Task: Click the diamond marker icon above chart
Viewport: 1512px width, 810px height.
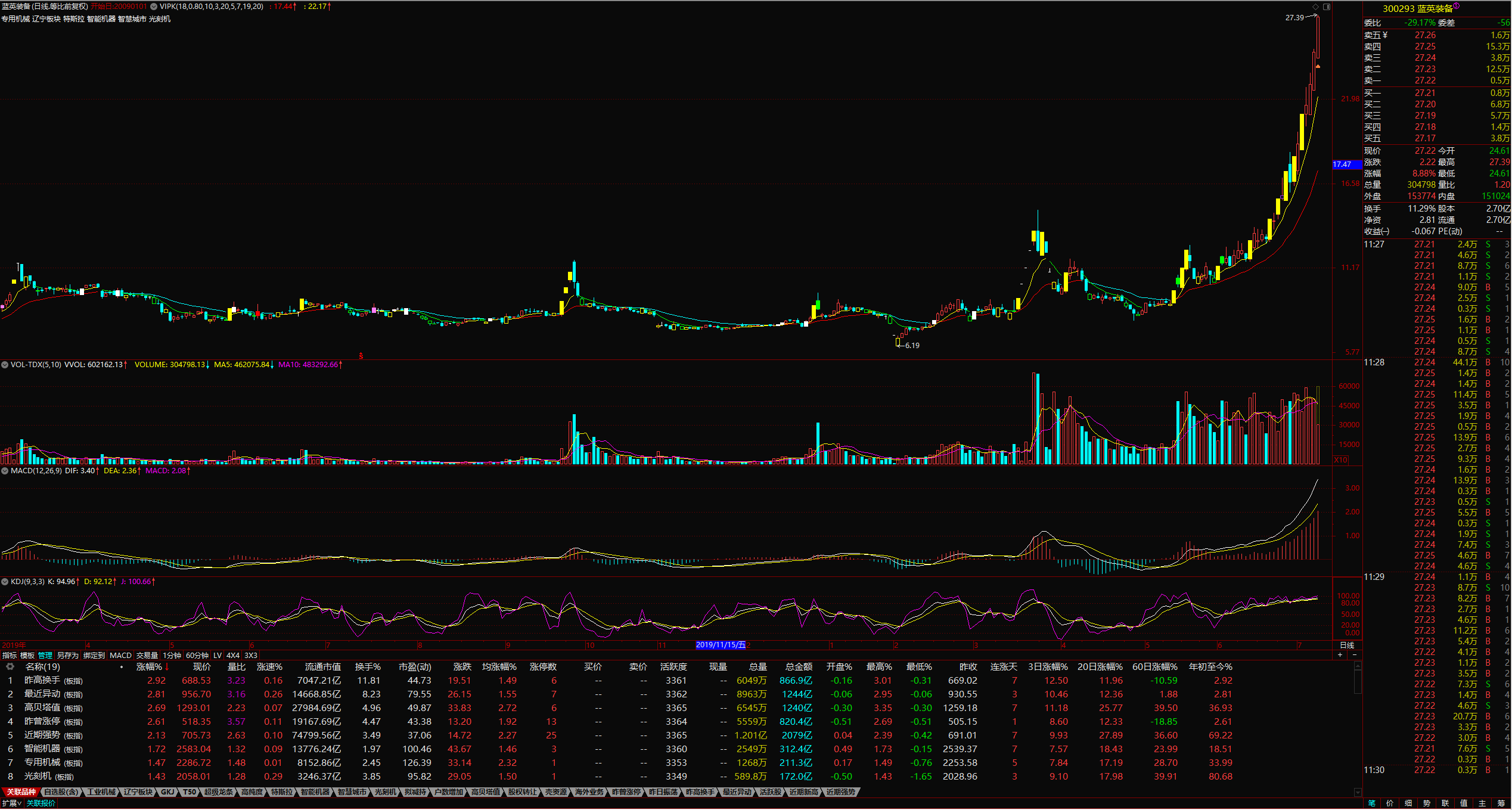Action: click(x=1316, y=7)
